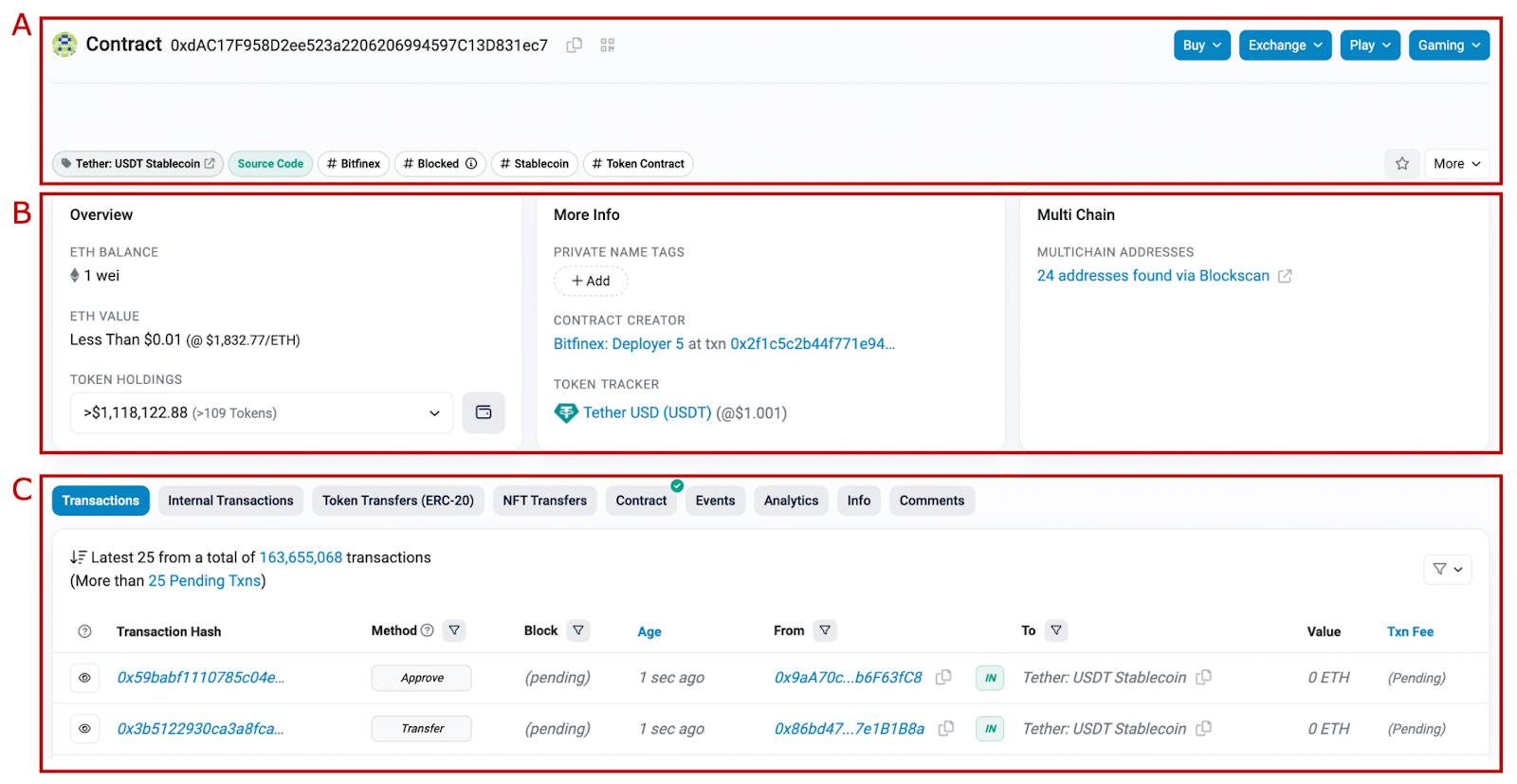View the 25 Pending Txns link
The image size is (1517, 784).
click(x=205, y=581)
